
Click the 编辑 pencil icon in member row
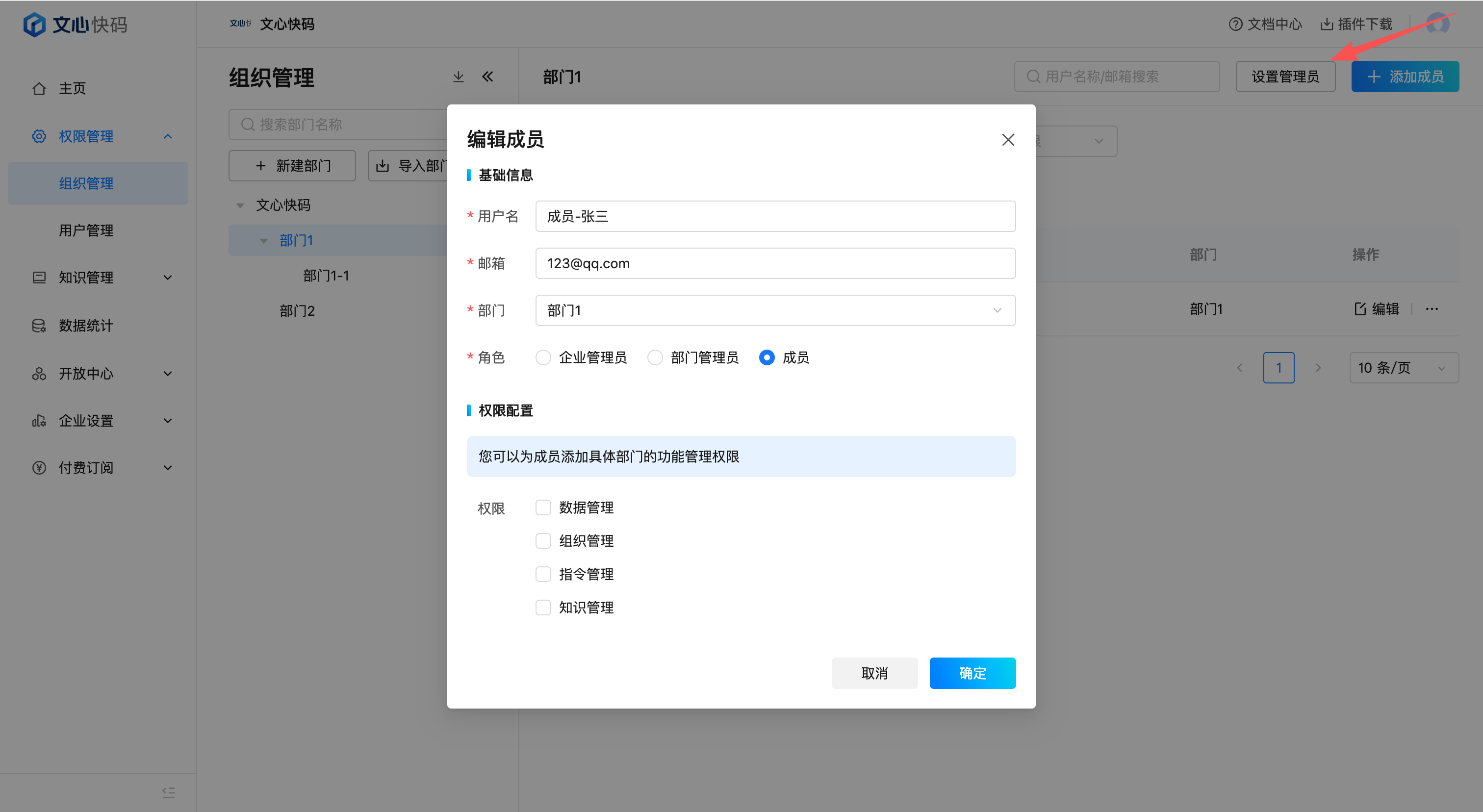point(1360,309)
